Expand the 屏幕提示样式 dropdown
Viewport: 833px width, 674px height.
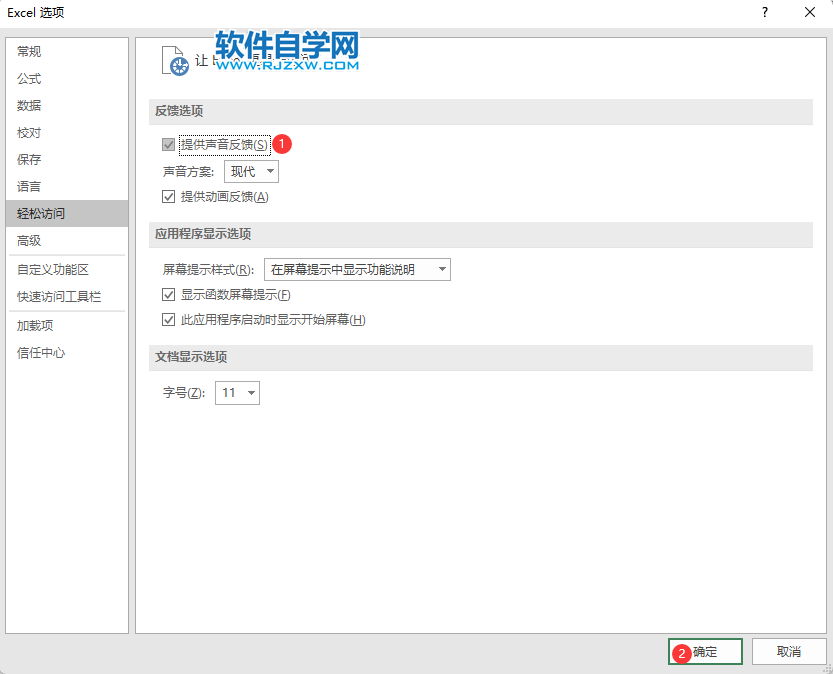(357, 270)
